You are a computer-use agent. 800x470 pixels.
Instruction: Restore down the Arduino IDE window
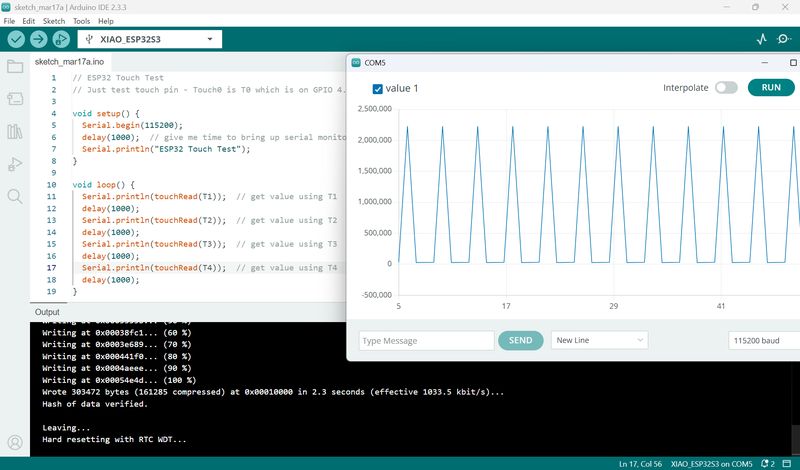pos(755,7)
